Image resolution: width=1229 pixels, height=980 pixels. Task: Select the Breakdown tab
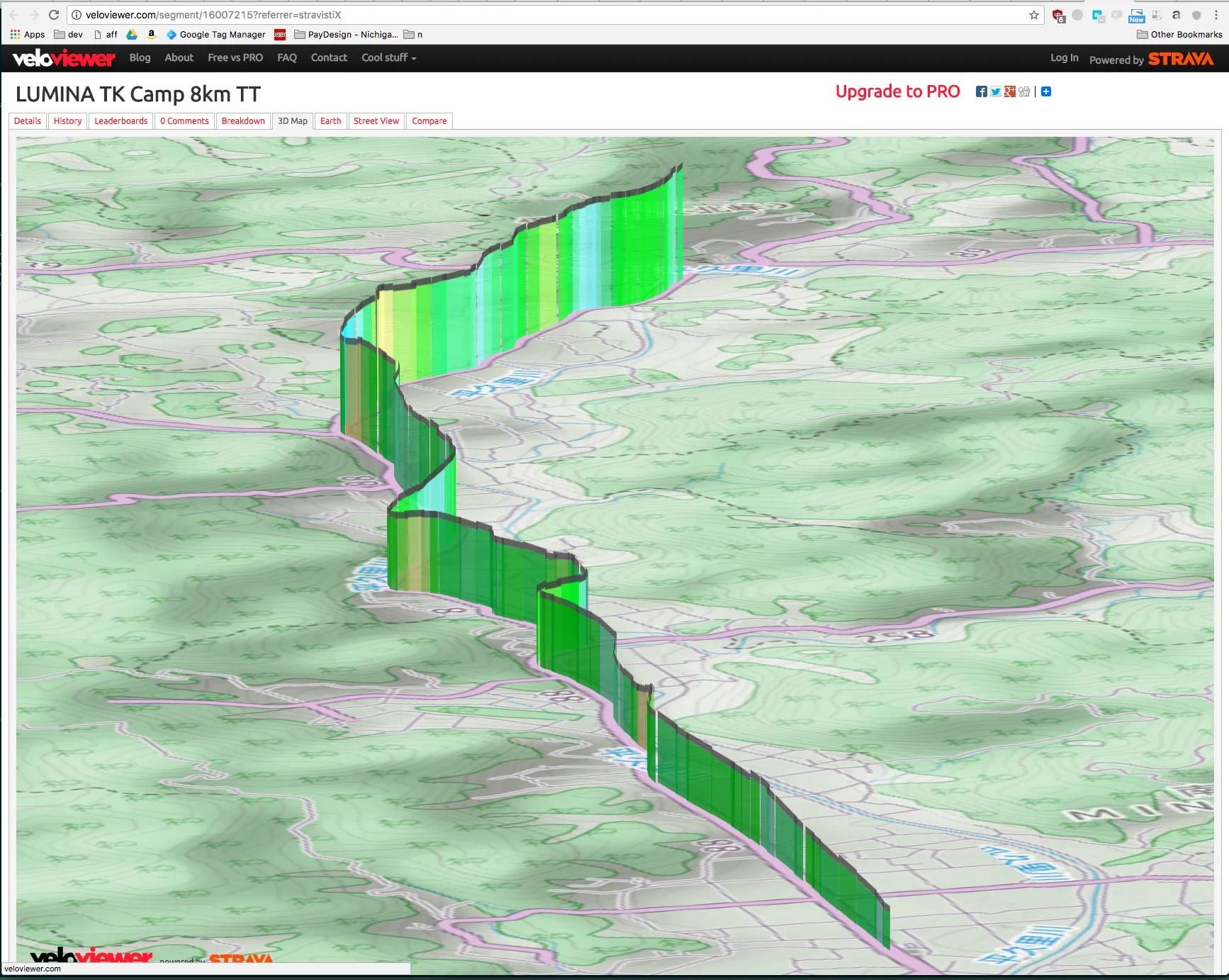click(x=243, y=121)
